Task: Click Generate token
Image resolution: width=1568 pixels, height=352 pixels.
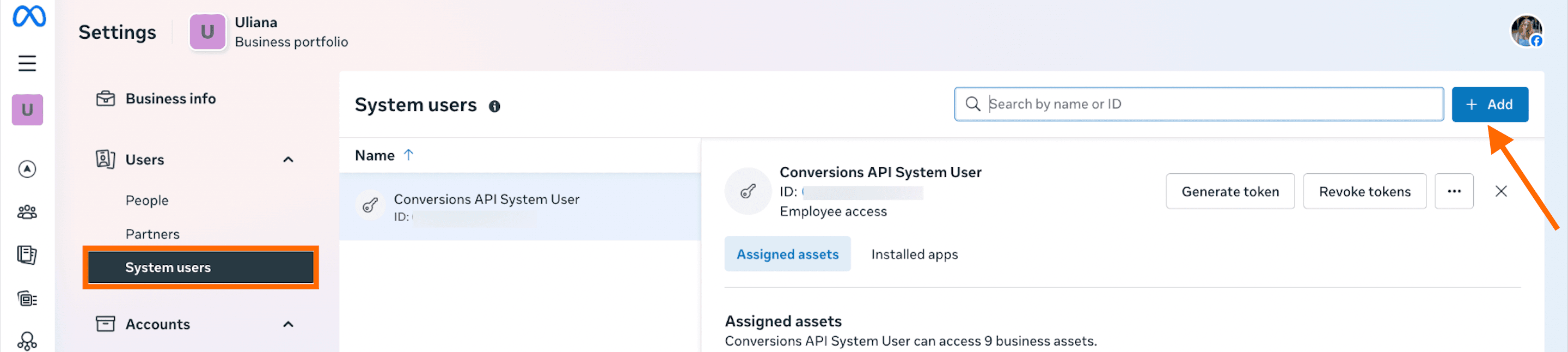Action: [x=1229, y=191]
